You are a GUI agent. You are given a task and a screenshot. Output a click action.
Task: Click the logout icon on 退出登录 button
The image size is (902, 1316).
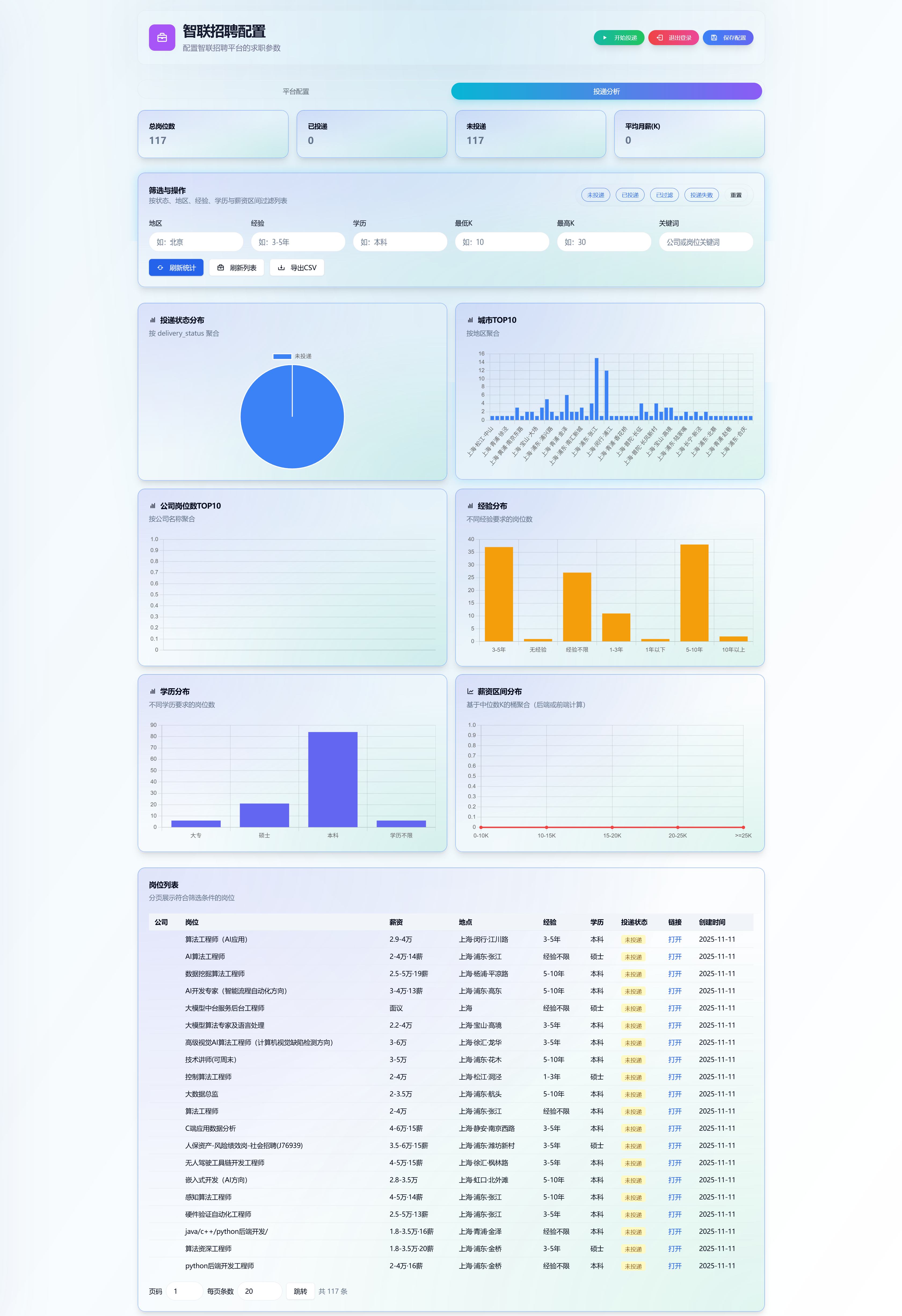[x=660, y=38]
